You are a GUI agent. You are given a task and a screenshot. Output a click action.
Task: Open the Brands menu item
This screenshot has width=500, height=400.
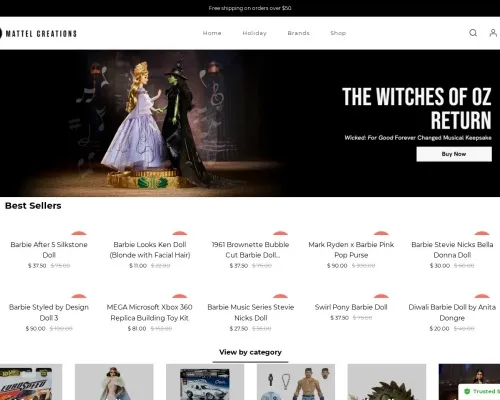[298, 33]
